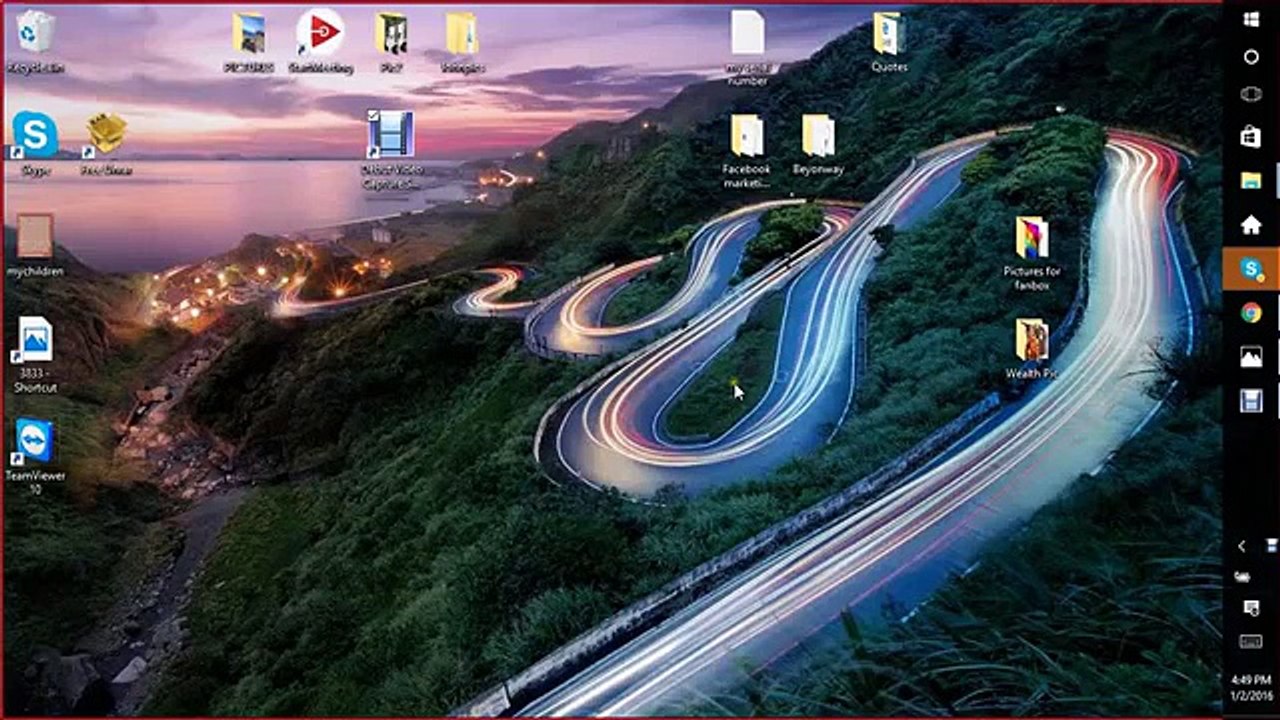Open File Explorer from the taskbar
The height and width of the screenshot is (720, 1280).
click(x=1251, y=181)
